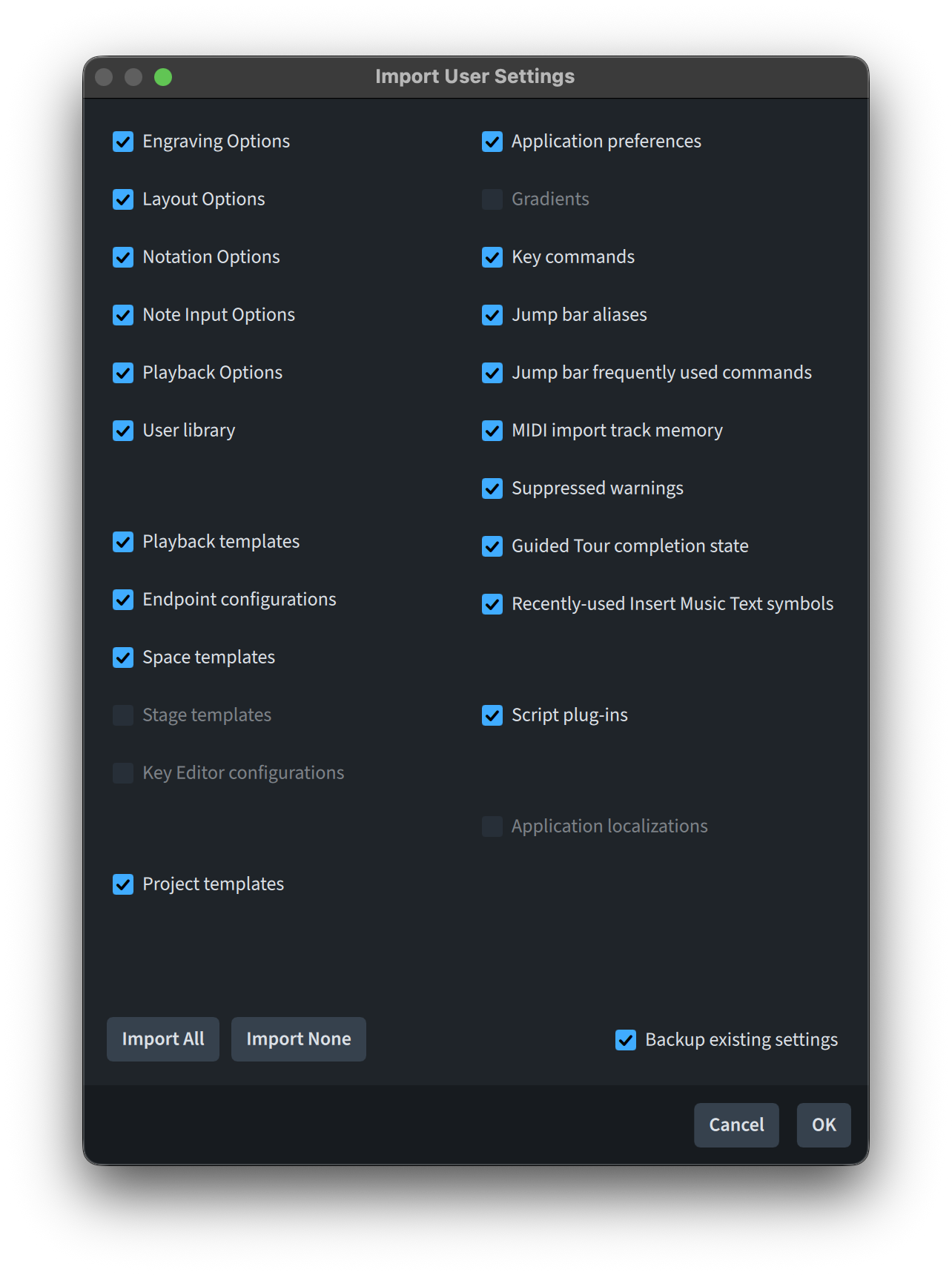Toggle Playback Options checkbox
952x1275 pixels.
(123, 373)
